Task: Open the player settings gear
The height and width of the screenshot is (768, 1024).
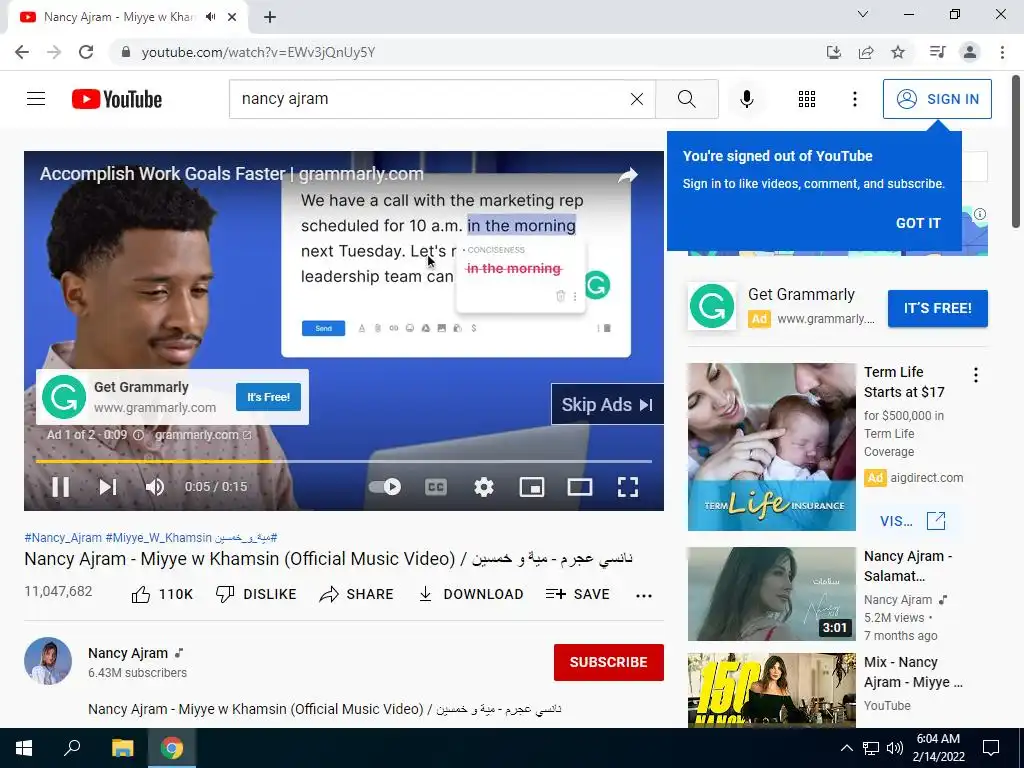Action: [484, 487]
